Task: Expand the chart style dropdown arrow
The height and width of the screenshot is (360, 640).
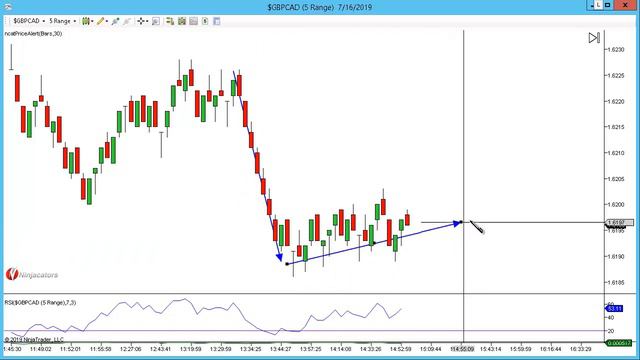Action: (92, 21)
